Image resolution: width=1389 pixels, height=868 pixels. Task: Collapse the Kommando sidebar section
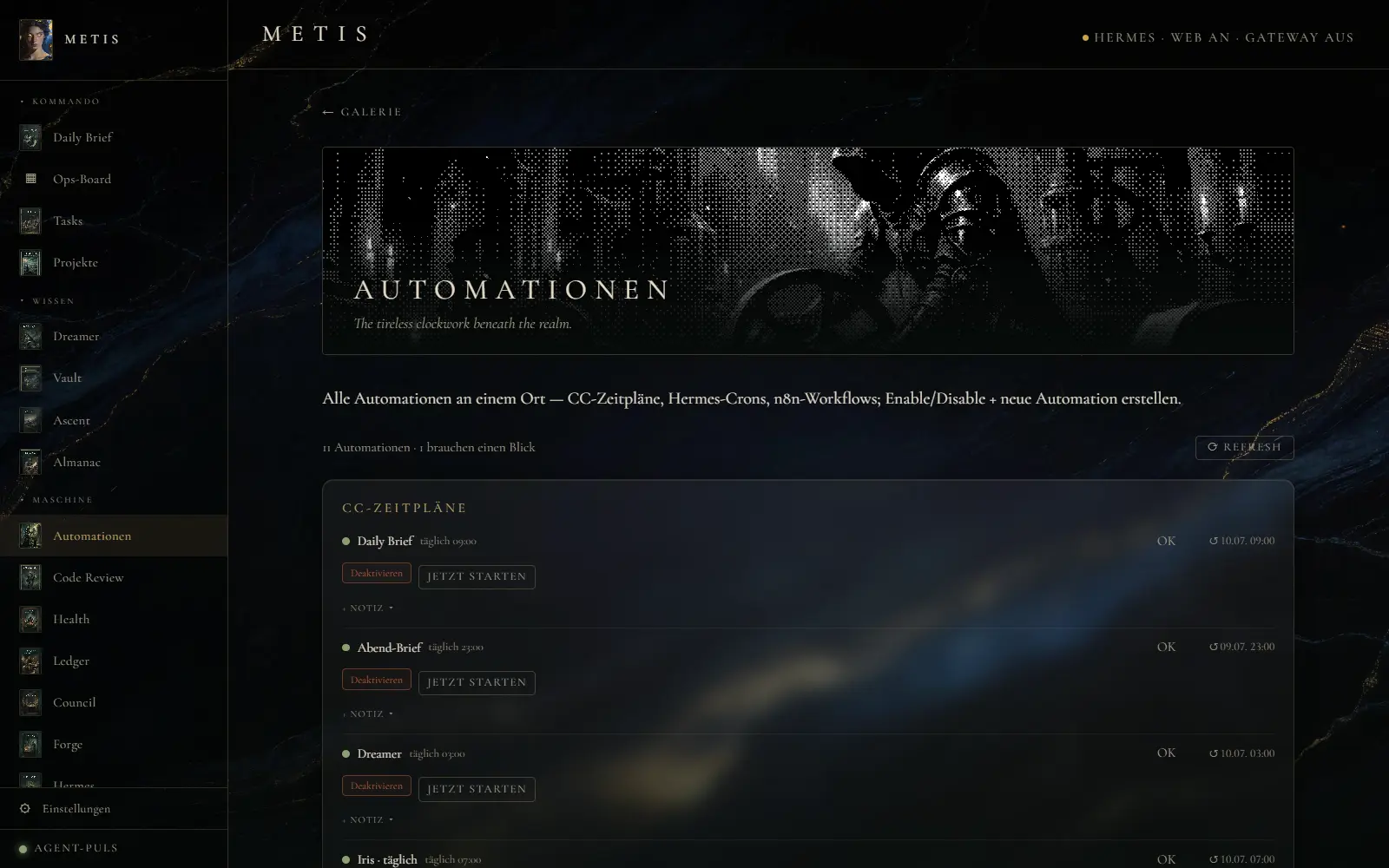tap(61, 102)
